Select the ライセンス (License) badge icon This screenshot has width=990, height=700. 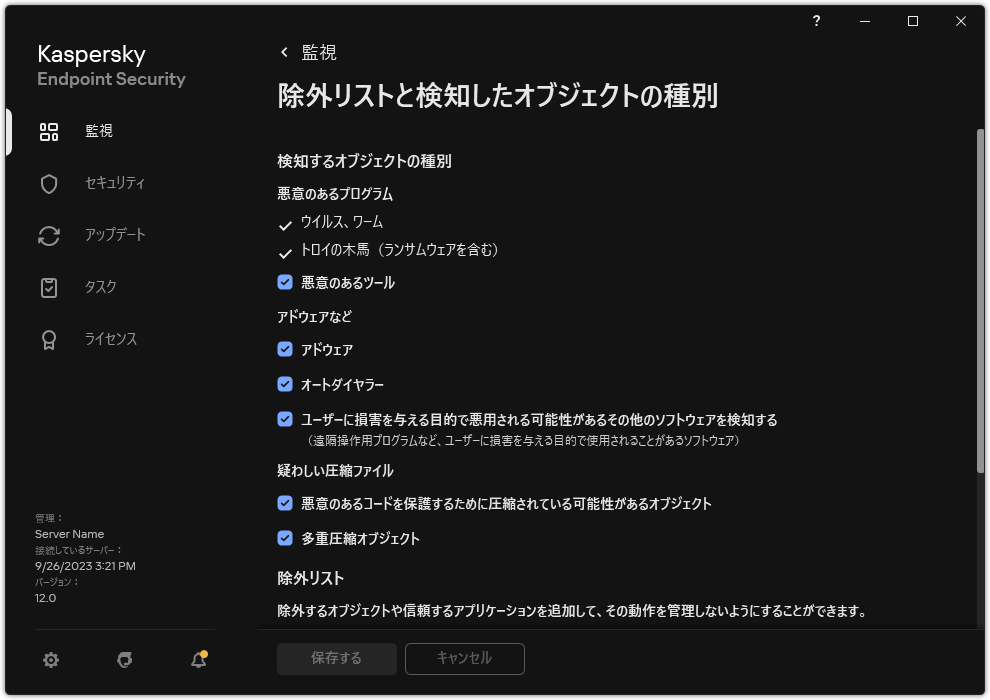coord(48,339)
